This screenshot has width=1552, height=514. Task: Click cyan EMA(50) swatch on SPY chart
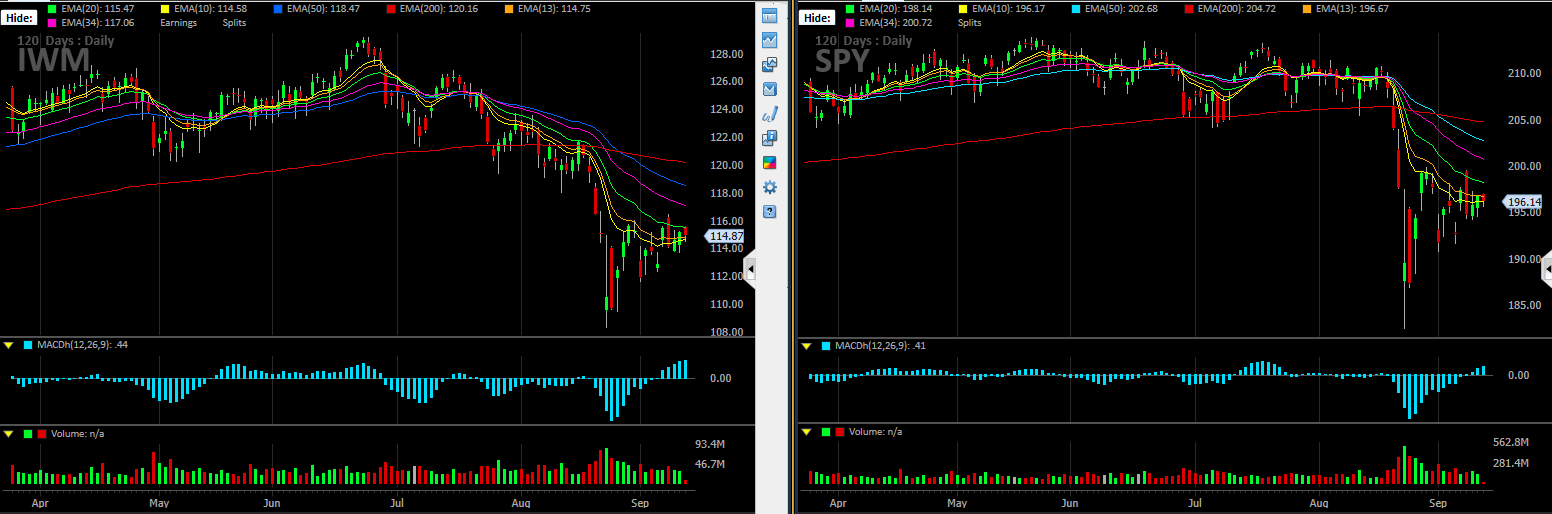click(1074, 9)
